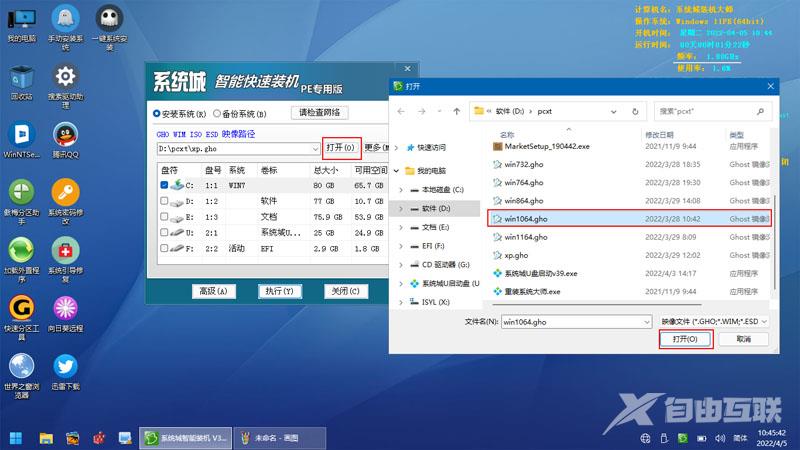Go up one folder level in dialog

pos(457,111)
